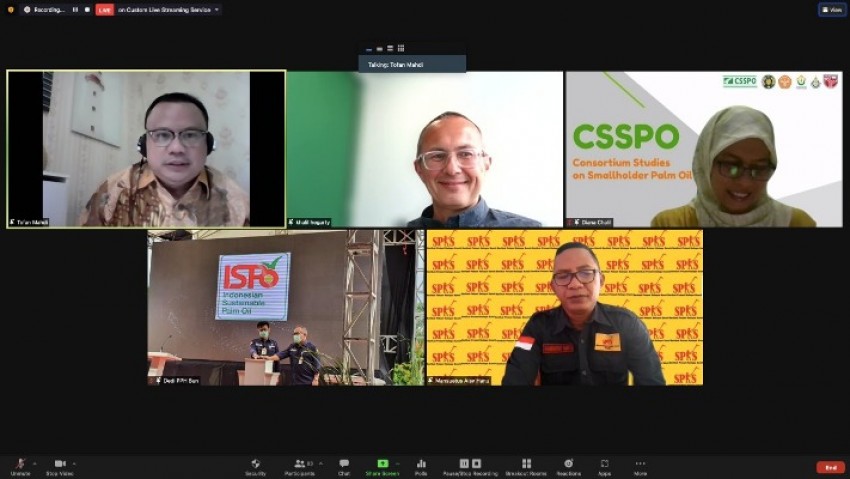Expand the Custom Live Streaming Service dropdown
850x479 pixels.
217,10
